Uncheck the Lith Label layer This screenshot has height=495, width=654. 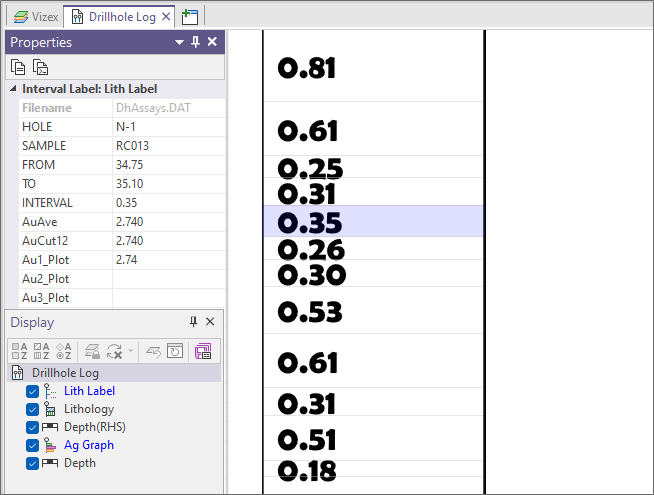click(32, 392)
